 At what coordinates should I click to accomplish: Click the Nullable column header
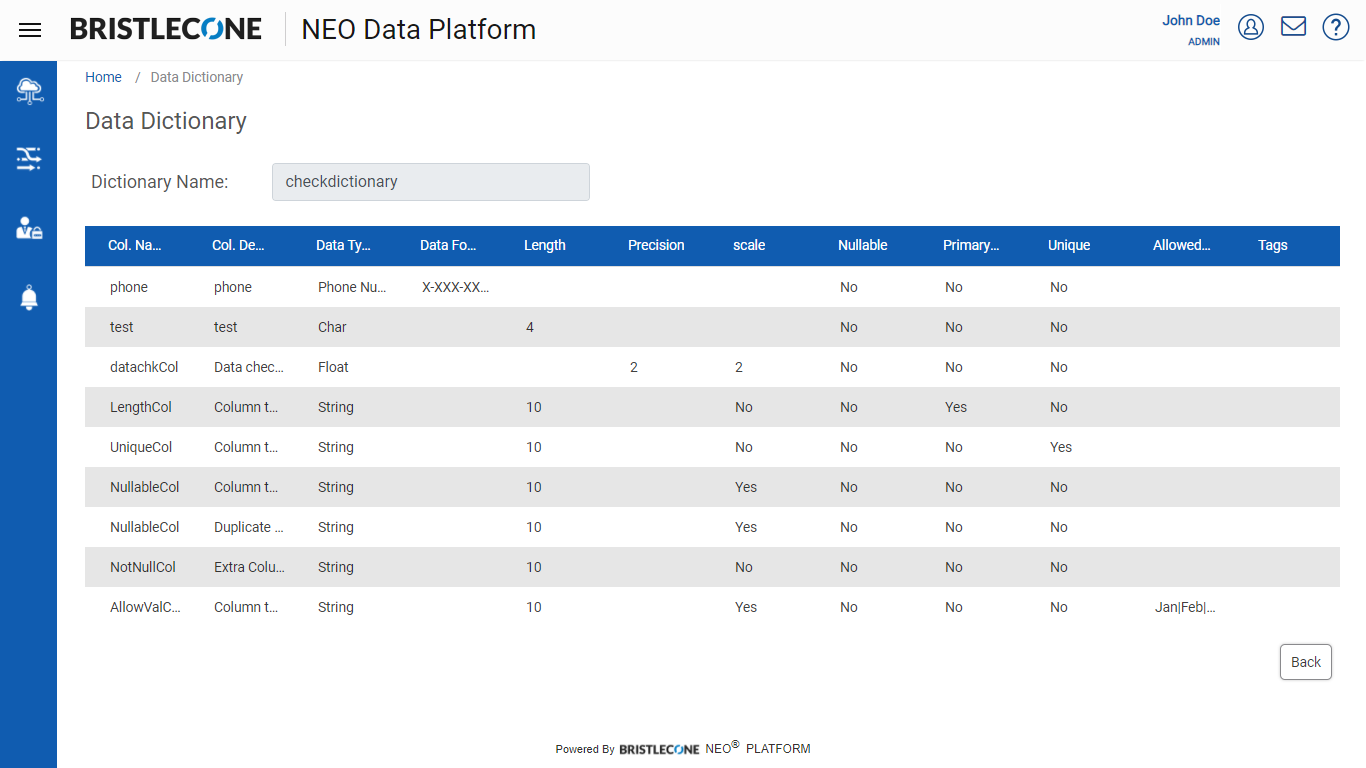pos(863,245)
